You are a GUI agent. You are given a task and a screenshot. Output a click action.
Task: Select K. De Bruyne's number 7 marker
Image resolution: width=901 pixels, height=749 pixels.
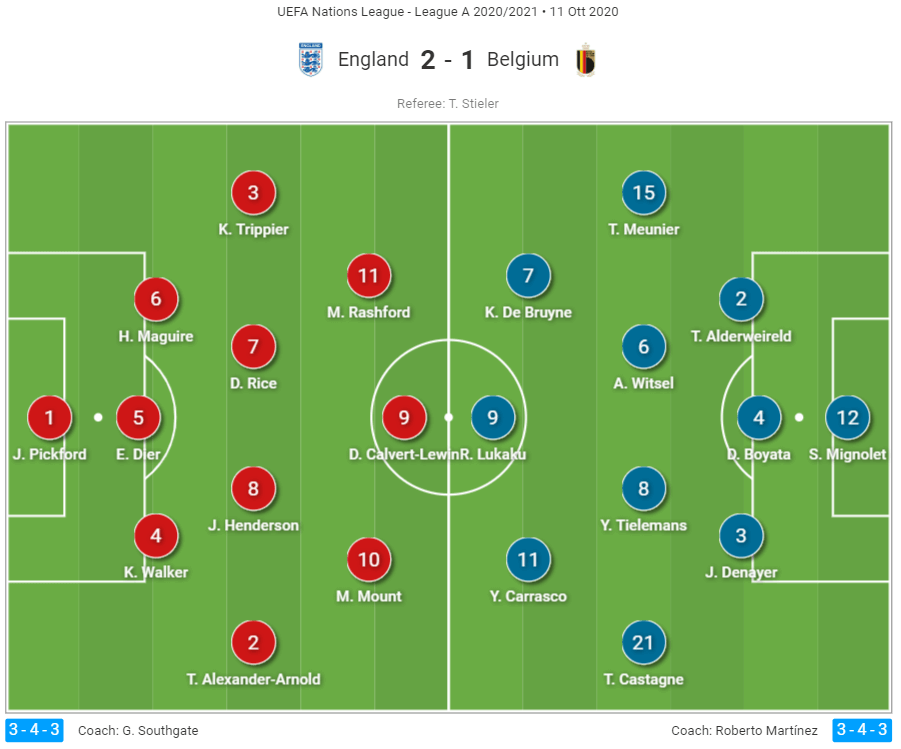pyautogui.click(x=528, y=276)
